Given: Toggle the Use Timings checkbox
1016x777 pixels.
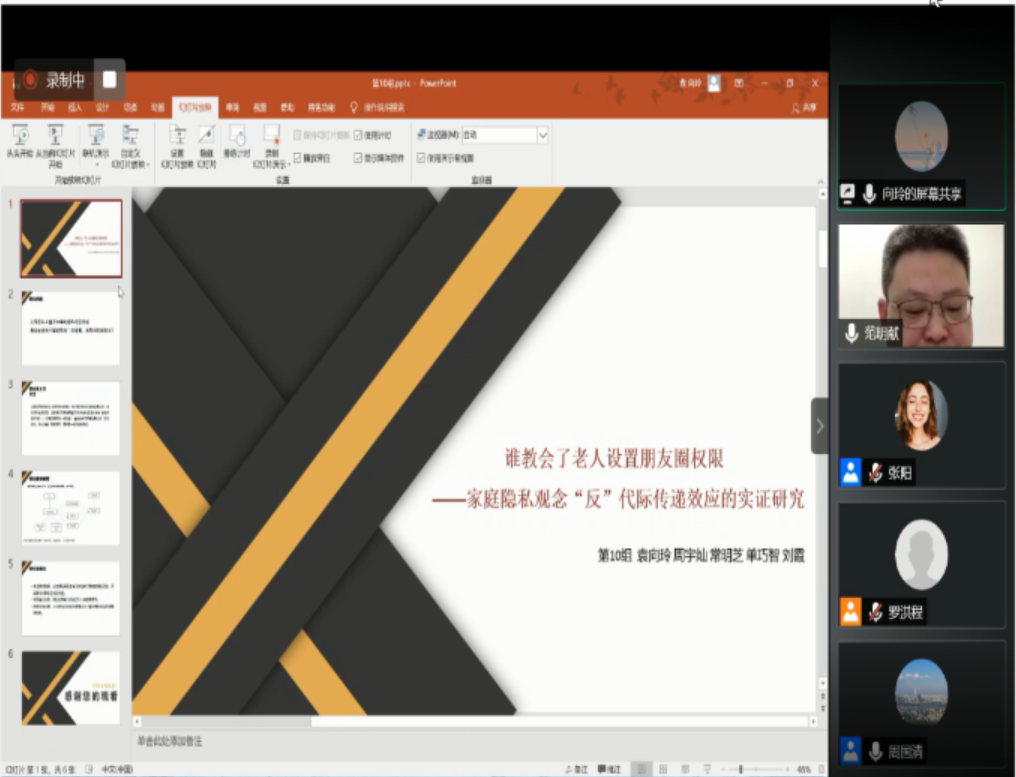Looking at the screenshot, I should click(x=359, y=135).
